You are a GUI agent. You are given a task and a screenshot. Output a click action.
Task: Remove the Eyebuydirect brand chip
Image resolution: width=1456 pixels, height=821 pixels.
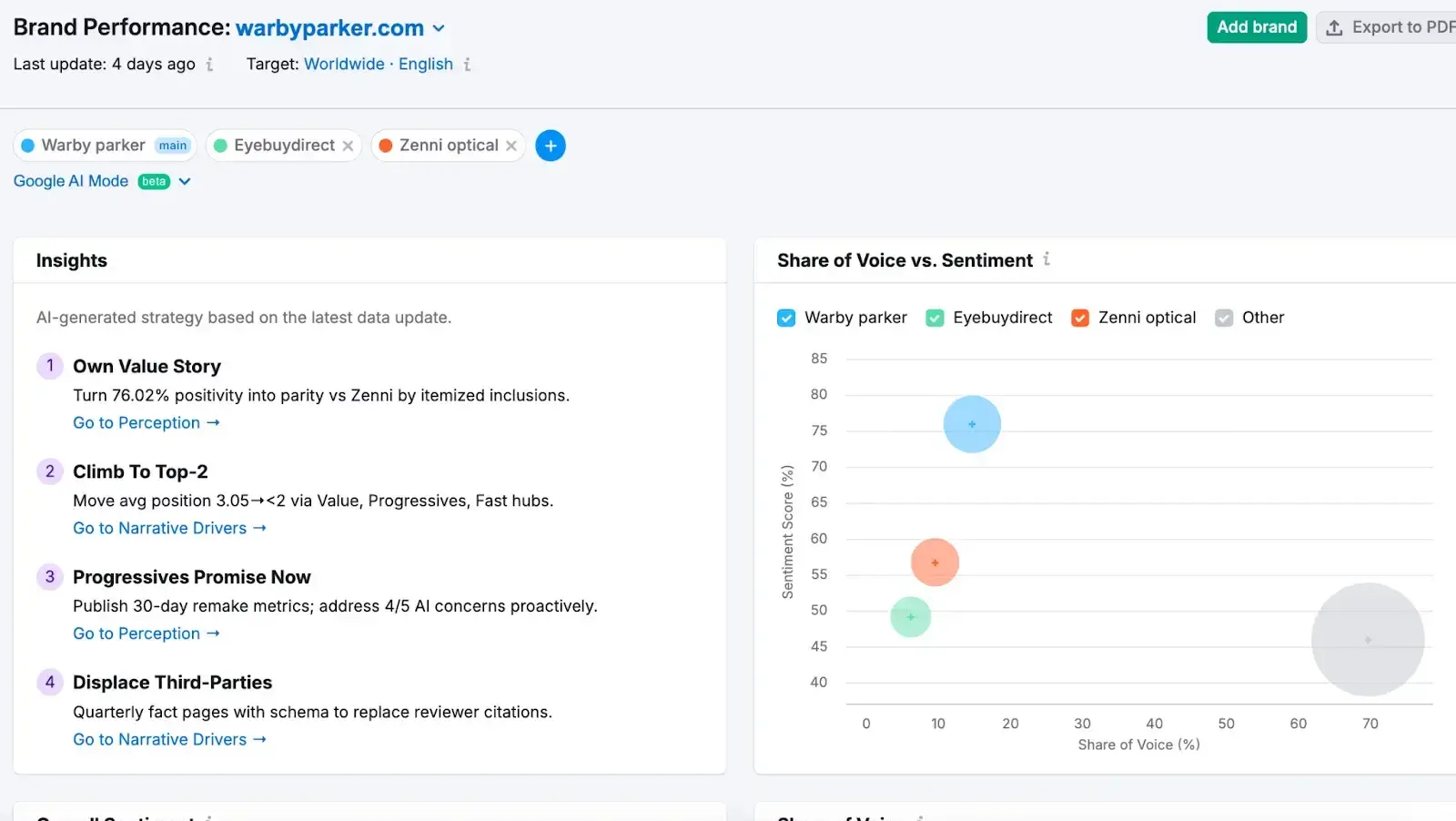click(x=349, y=146)
